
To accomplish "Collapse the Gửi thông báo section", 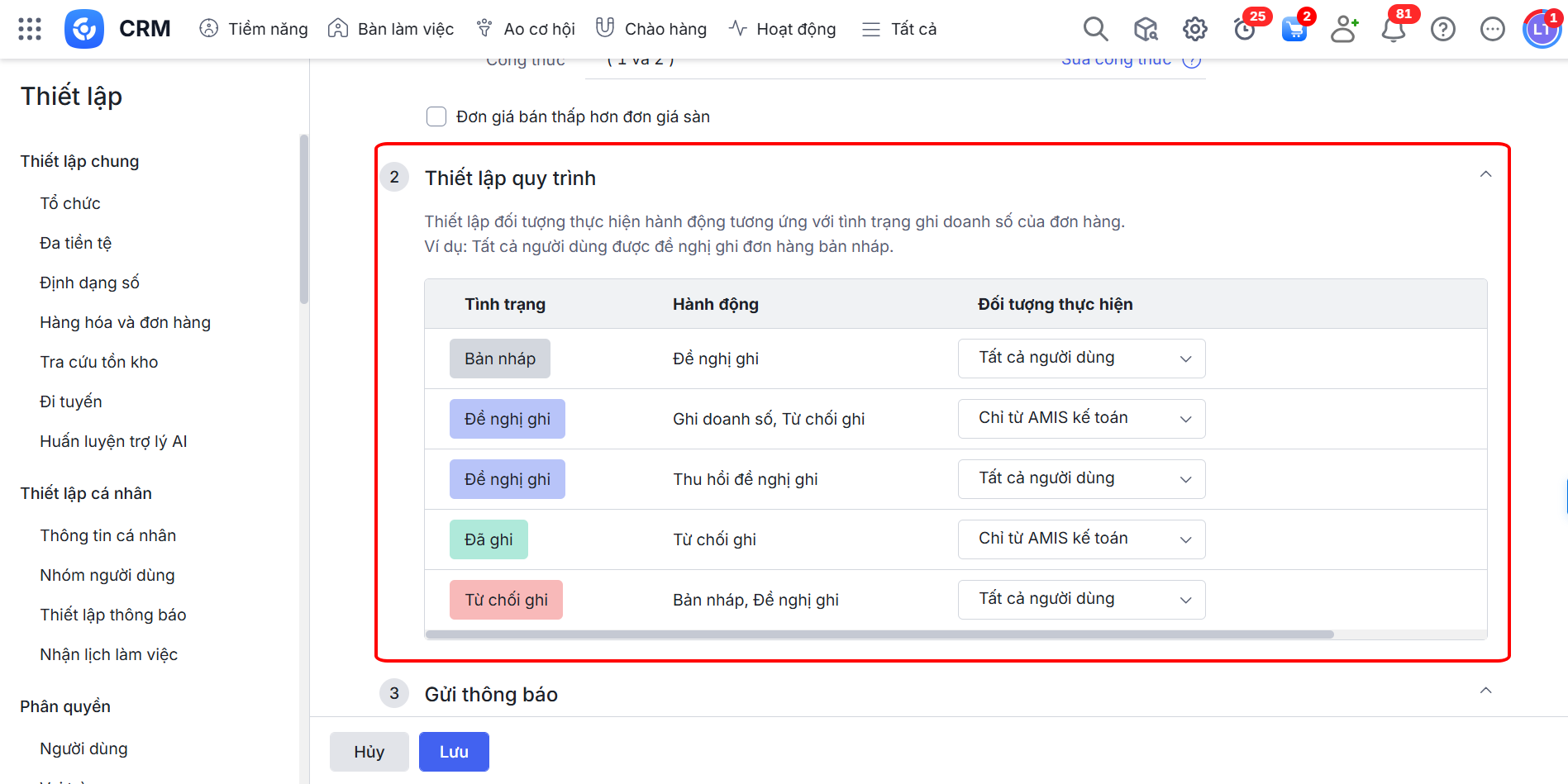I will [x=1485, y=691].
